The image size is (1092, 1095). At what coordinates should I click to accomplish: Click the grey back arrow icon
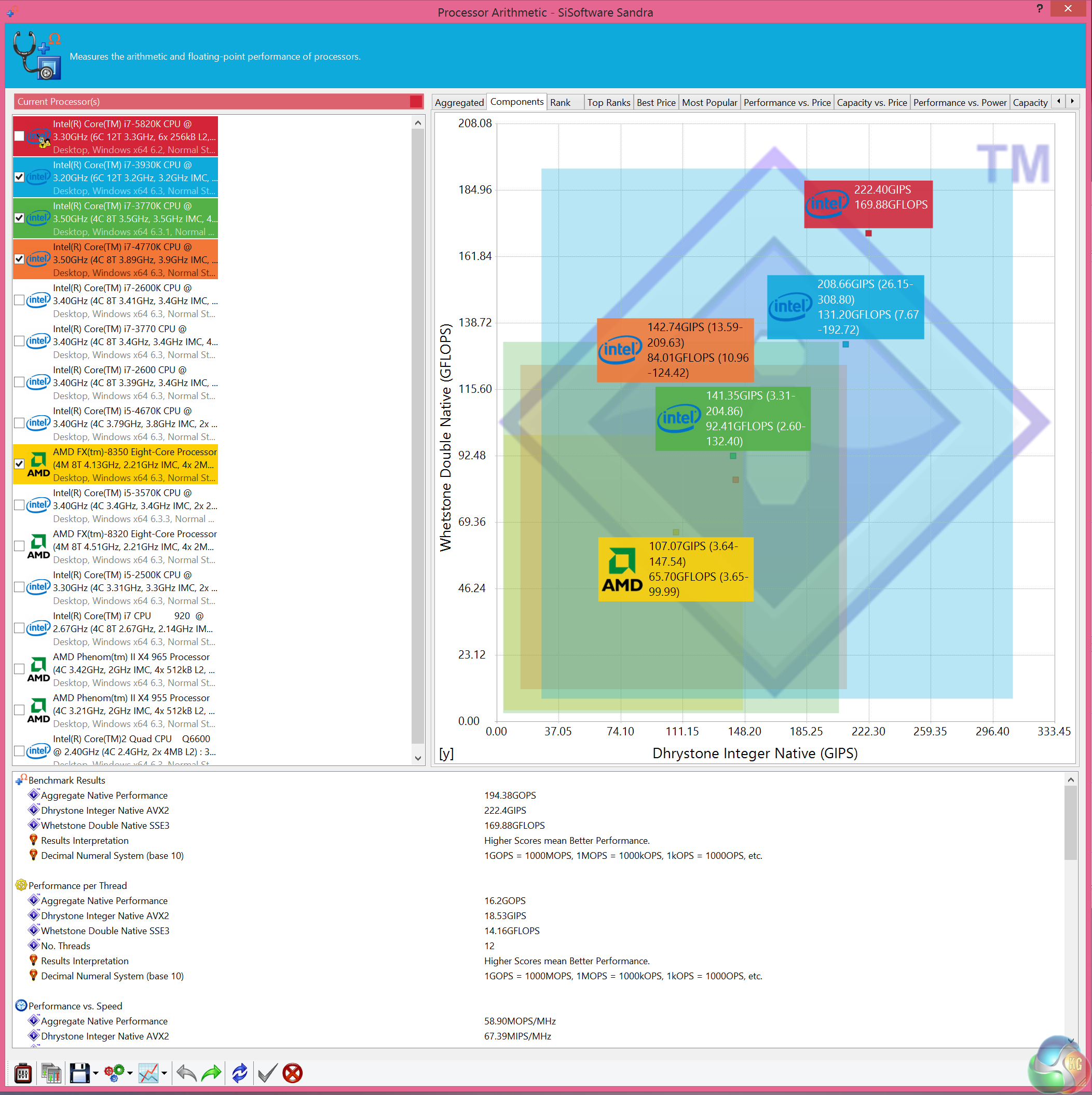coord(186,1073)
